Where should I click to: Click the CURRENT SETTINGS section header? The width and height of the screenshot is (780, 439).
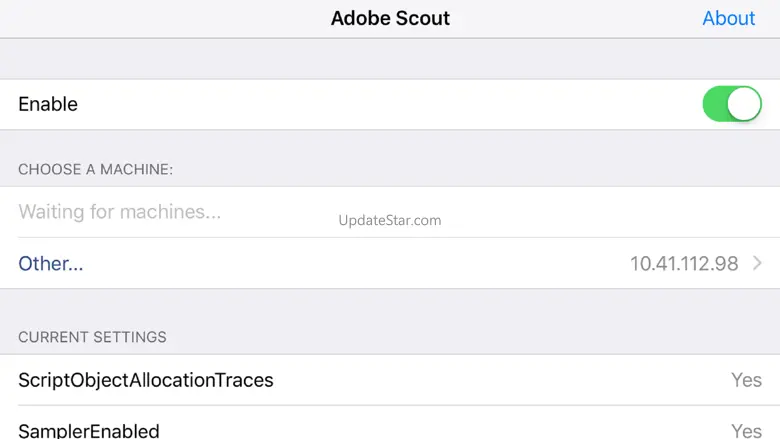pyautogui.click(x=92, y=337)
